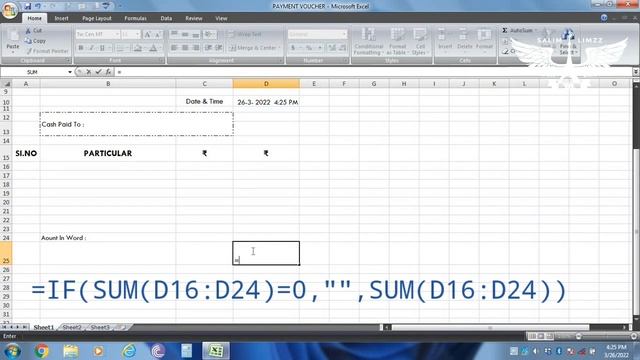The width and height of the screenshot is (640, 360).
Task: Open Conditional Formatting menu
Action: 368,42
